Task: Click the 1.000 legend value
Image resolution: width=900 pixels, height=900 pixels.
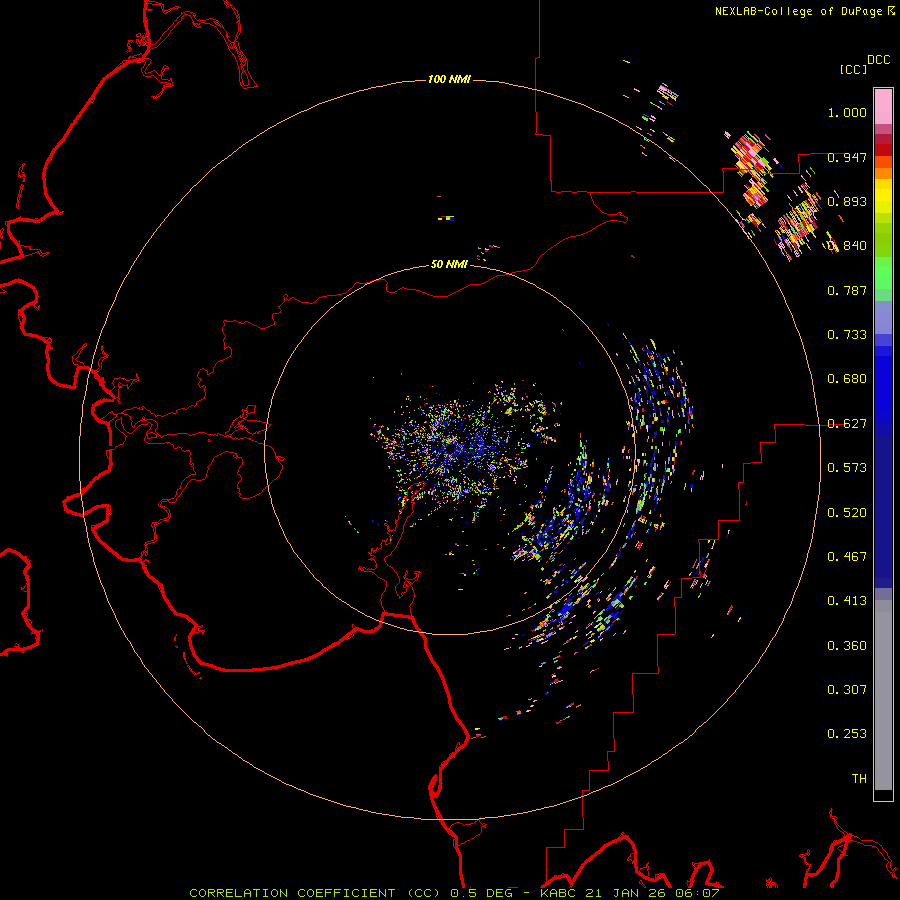Action: [x=847, y=112]
